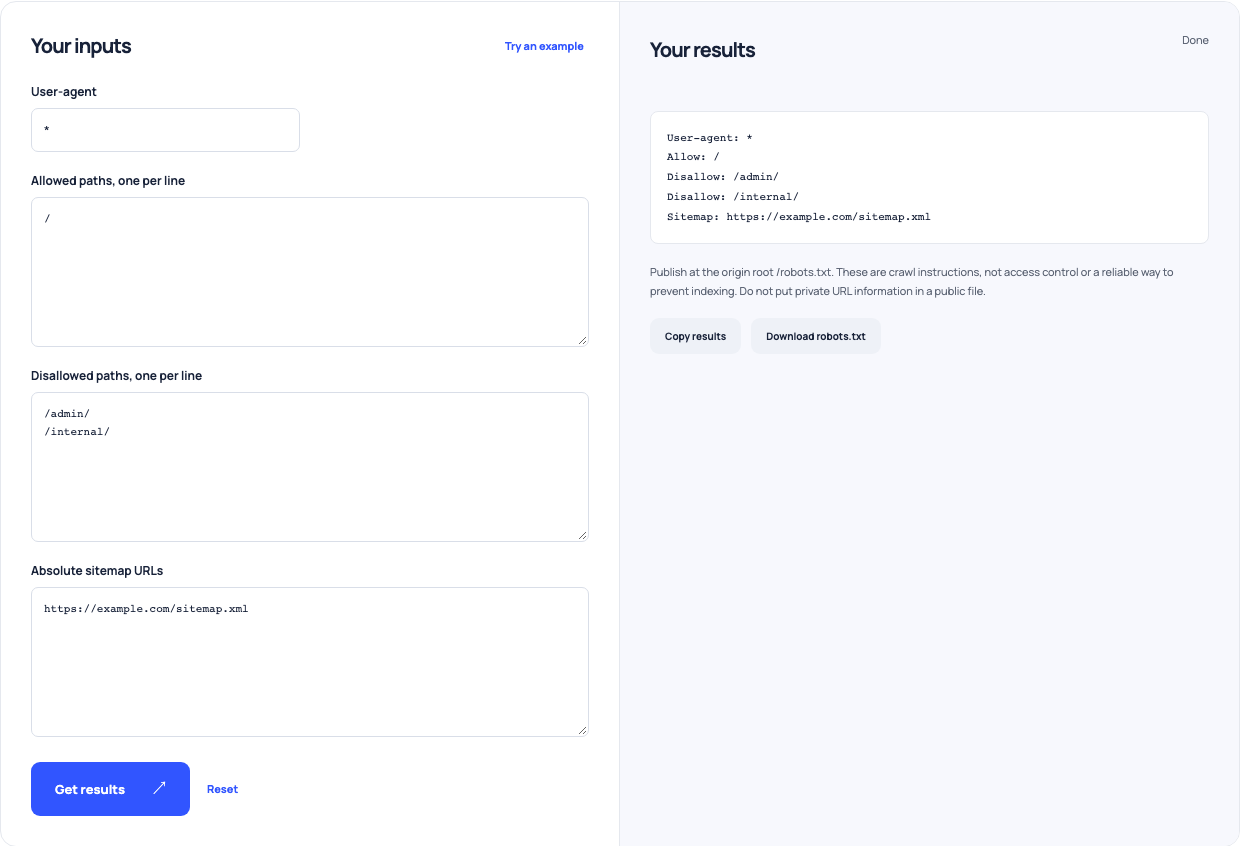This screenshot has height=847, width=1240.
Task: Click the Try an example link
Action: tap(544, 46)
